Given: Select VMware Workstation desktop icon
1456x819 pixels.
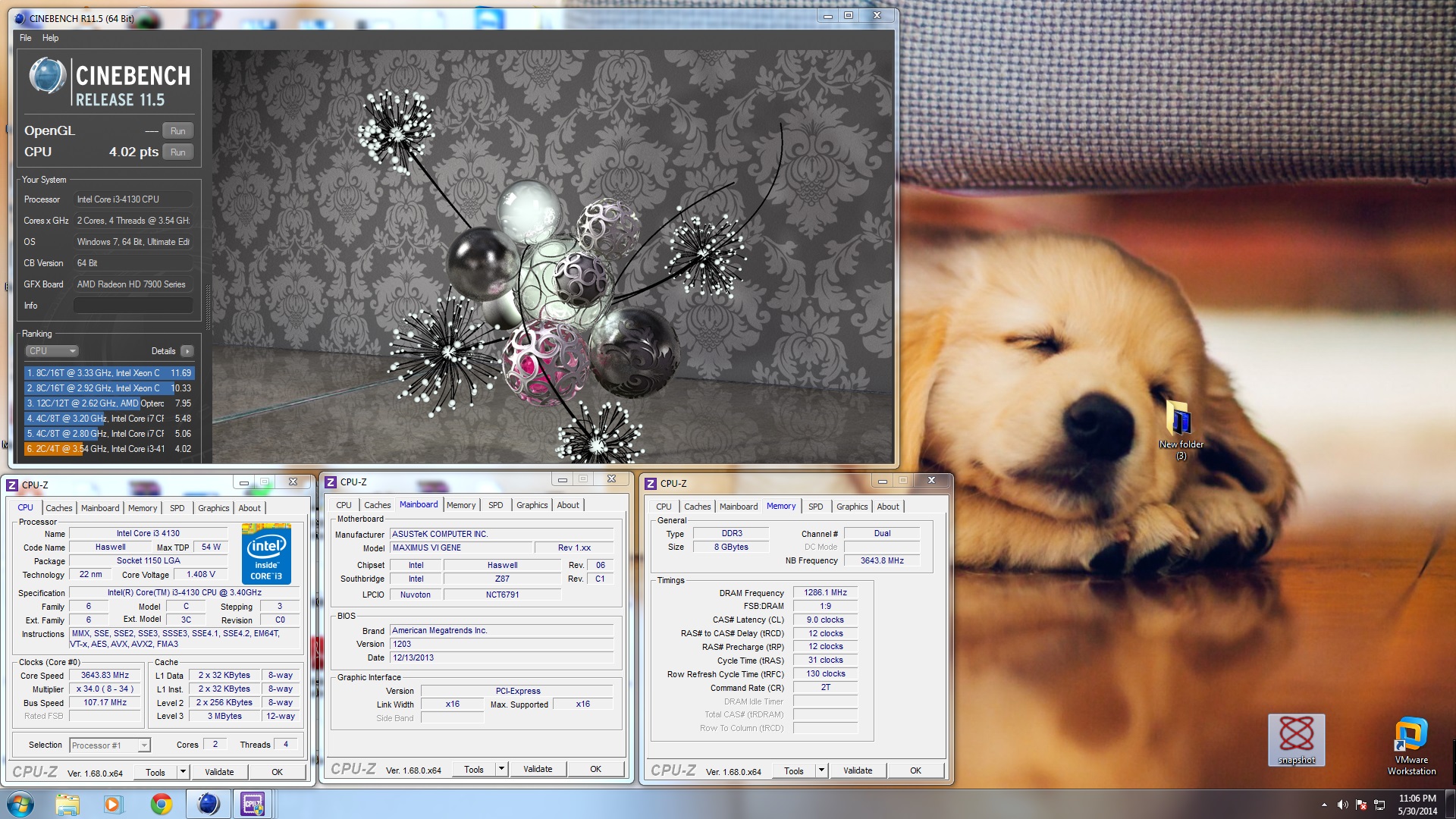Looking at the screenshot, I should (x=1411, y=746).
